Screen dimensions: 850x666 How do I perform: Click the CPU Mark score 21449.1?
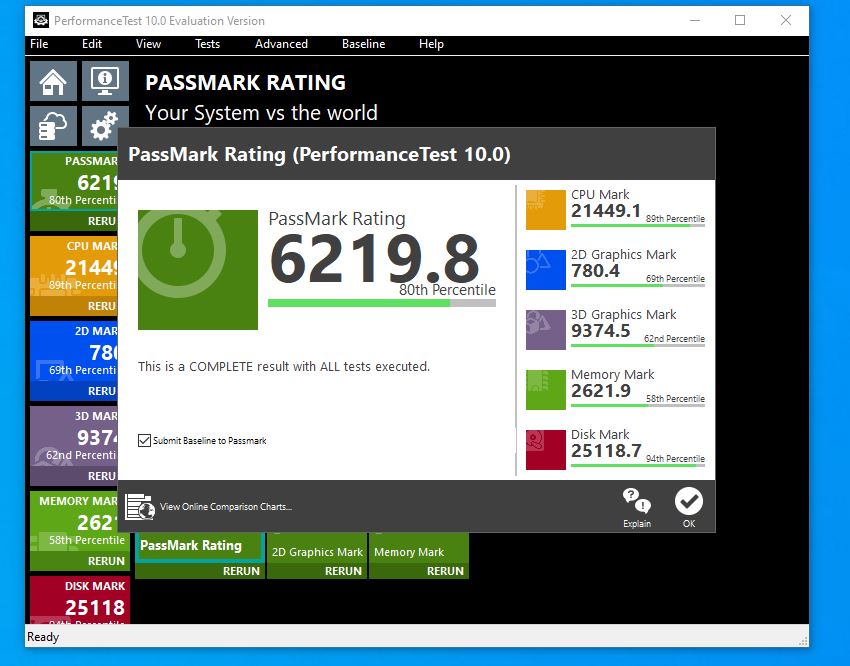pos(606,211)
